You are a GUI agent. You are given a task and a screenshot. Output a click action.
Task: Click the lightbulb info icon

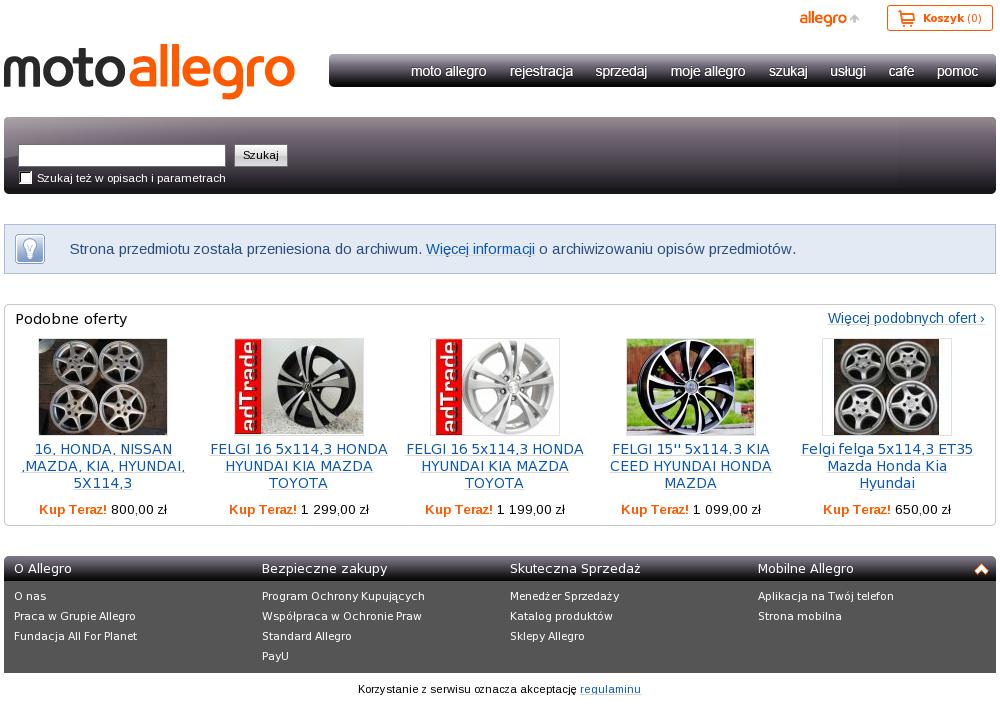point(30,249)
